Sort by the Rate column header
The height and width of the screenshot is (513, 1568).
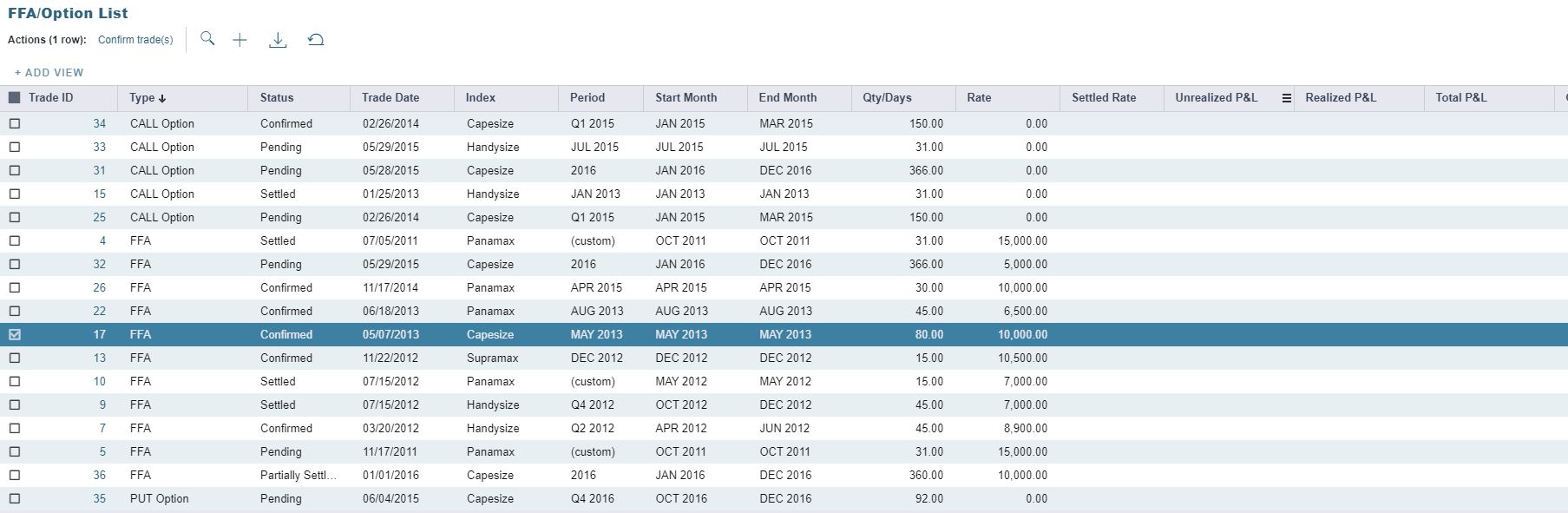[979, 98]
